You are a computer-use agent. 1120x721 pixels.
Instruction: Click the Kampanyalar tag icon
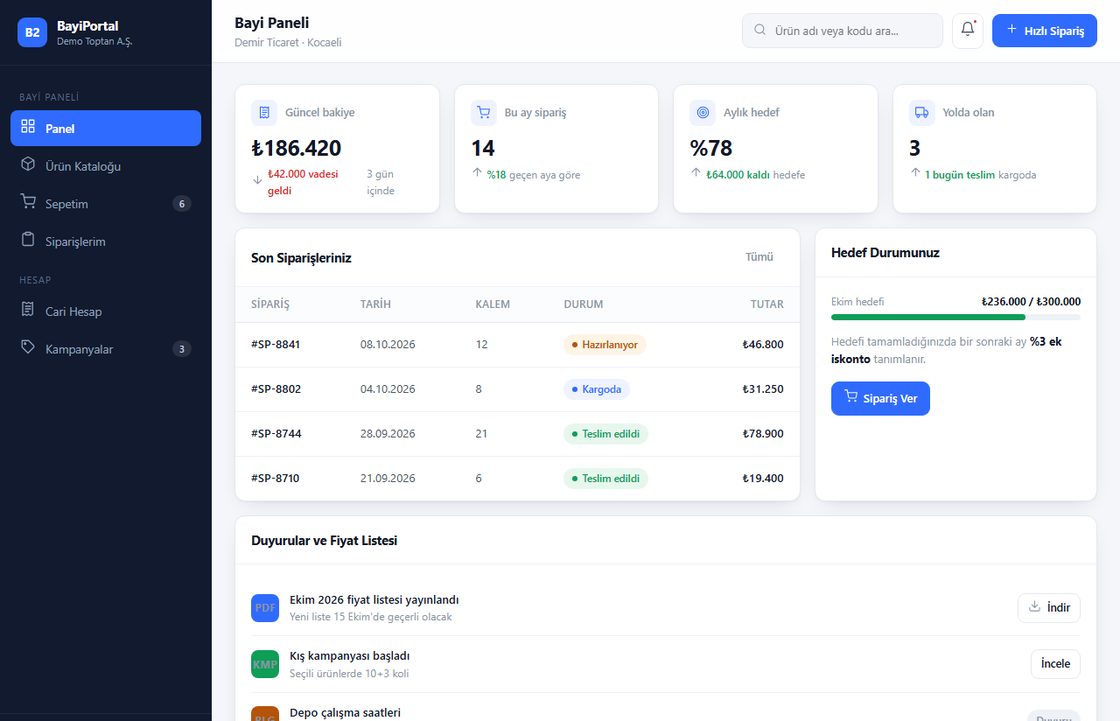click(x=28, y=347)
